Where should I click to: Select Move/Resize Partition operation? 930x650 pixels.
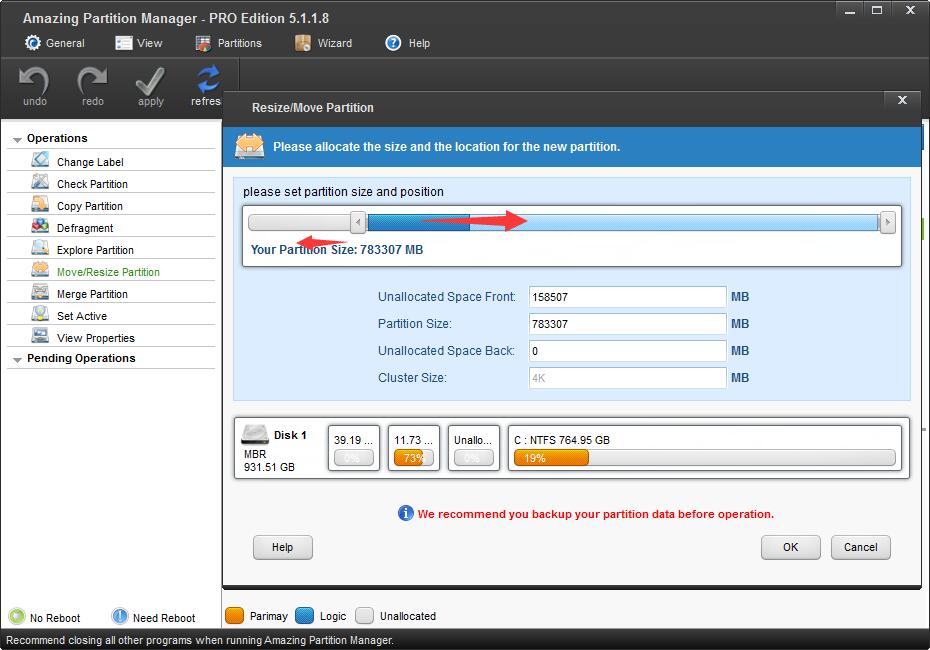(111, 270)
